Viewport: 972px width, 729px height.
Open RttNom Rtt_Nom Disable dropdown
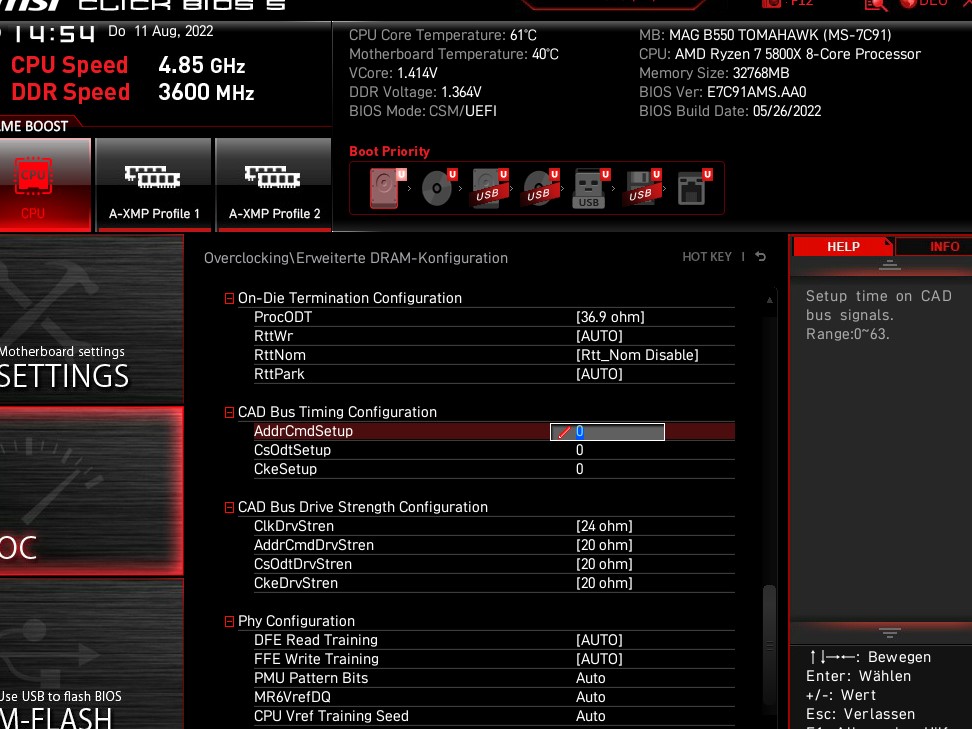click(x=637, y=355)
